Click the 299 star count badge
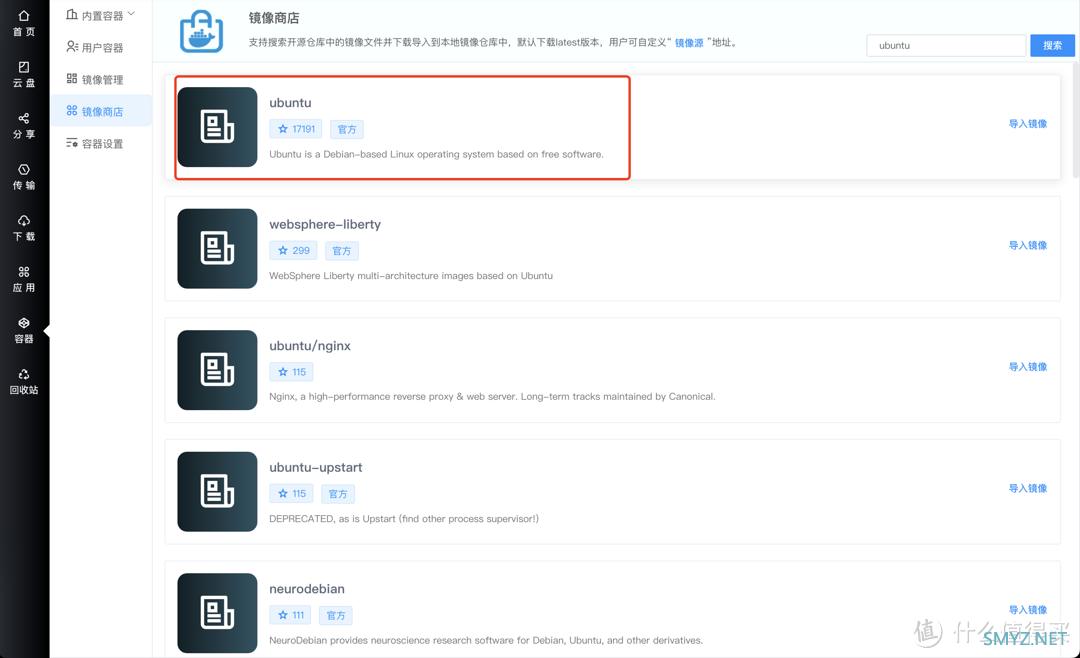The height and width of the screenshot is (658, 1080). [293, 251]
